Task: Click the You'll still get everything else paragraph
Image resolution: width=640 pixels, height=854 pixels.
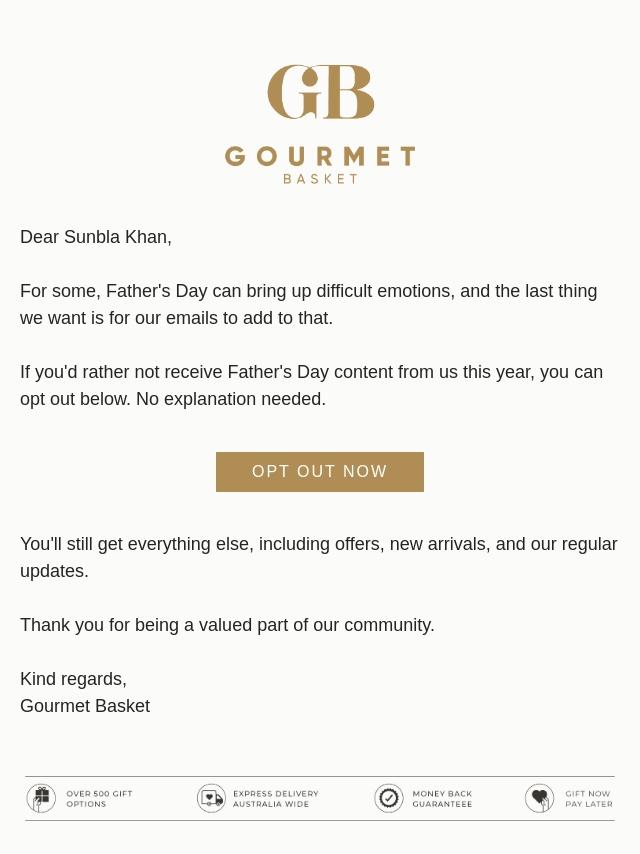Action: click(x=319, y=557)
